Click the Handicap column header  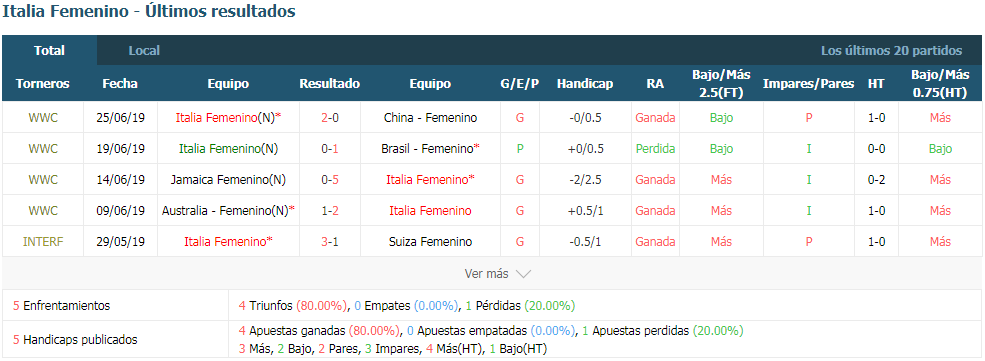585,84
